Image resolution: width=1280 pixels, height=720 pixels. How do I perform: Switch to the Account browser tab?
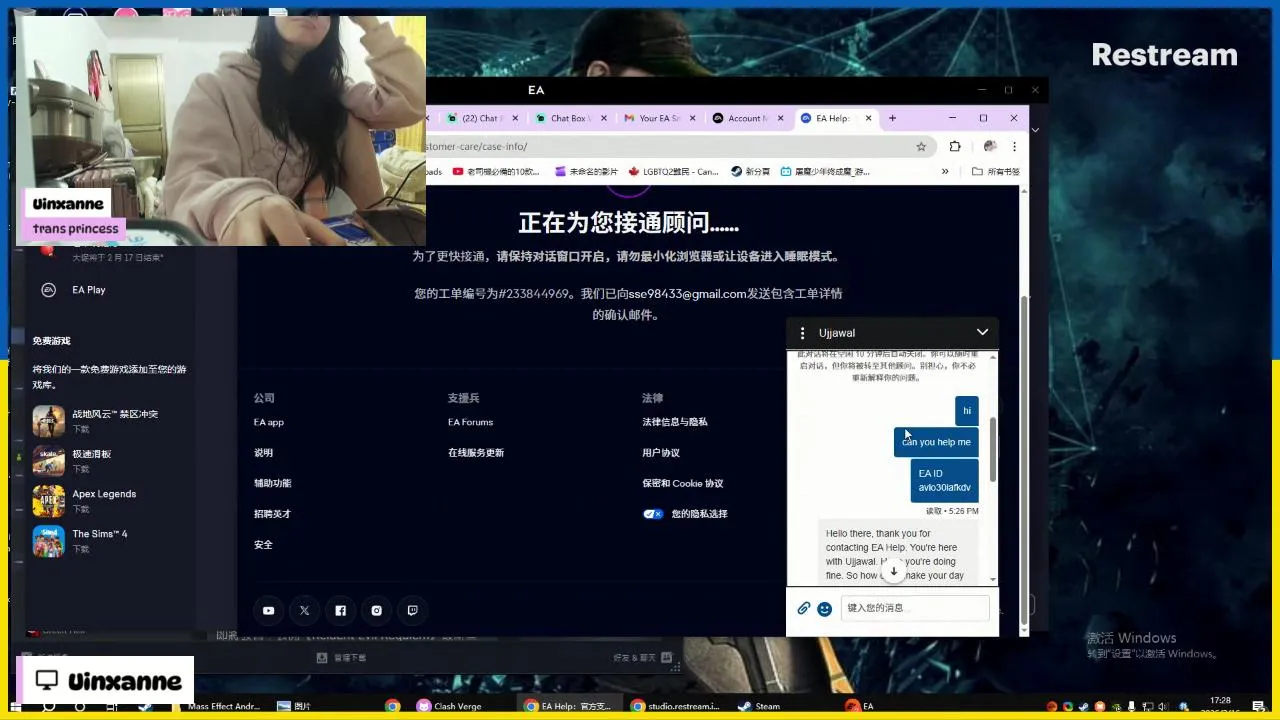click(747, 118)
